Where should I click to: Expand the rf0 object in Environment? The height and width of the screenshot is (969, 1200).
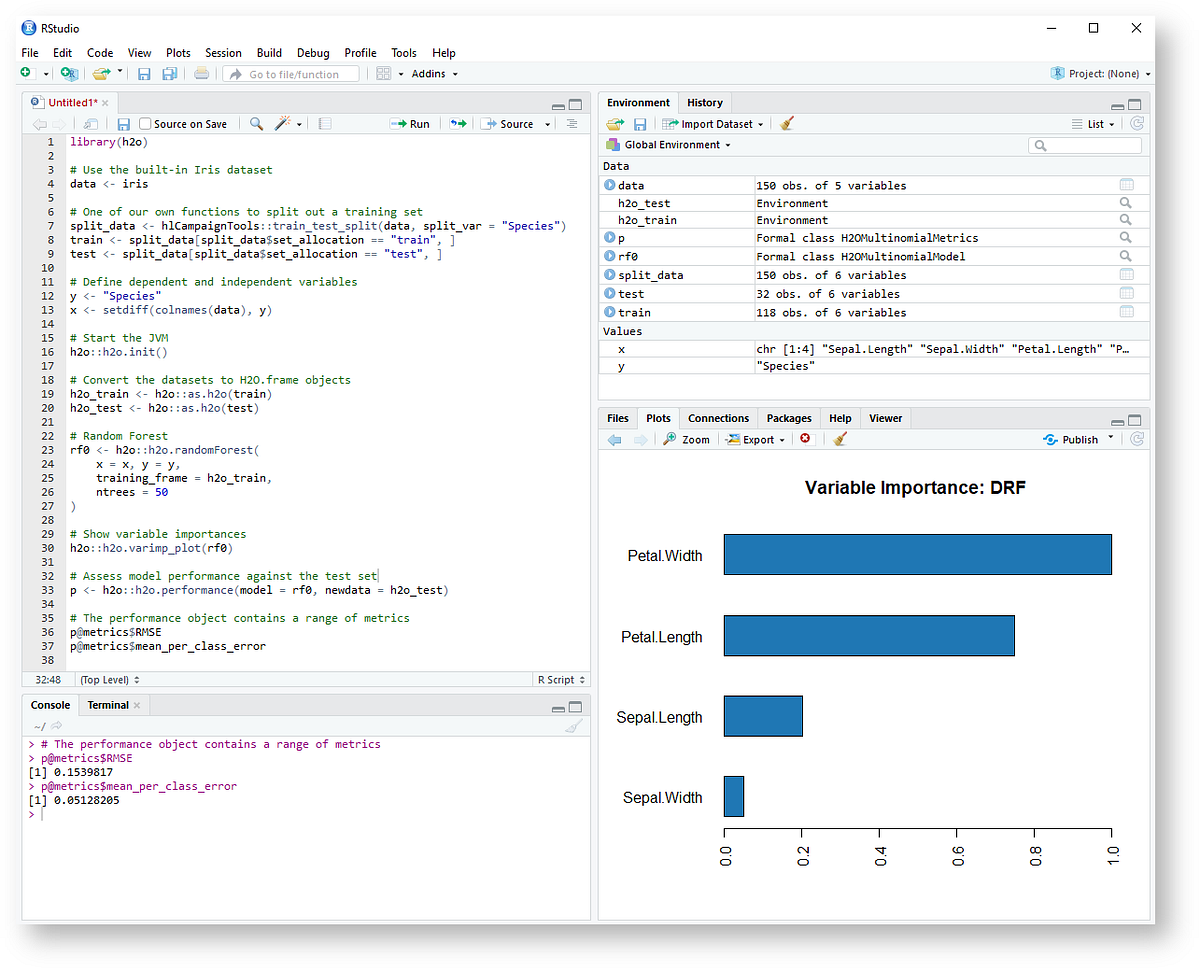[610, 256]
